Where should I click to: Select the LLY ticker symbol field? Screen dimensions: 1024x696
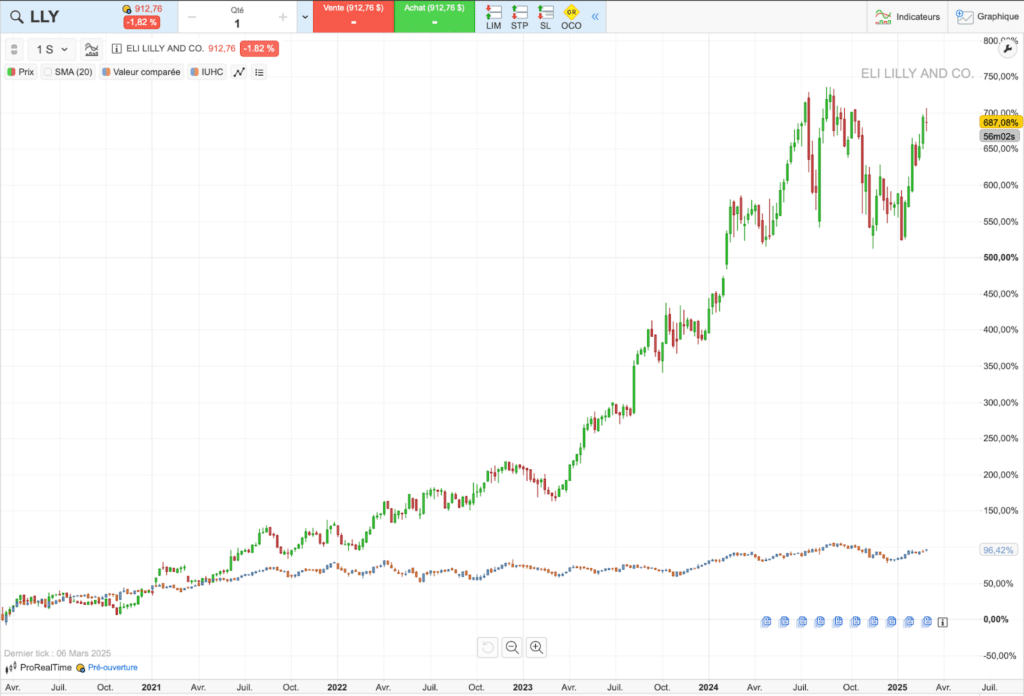[x=44, y=17]
